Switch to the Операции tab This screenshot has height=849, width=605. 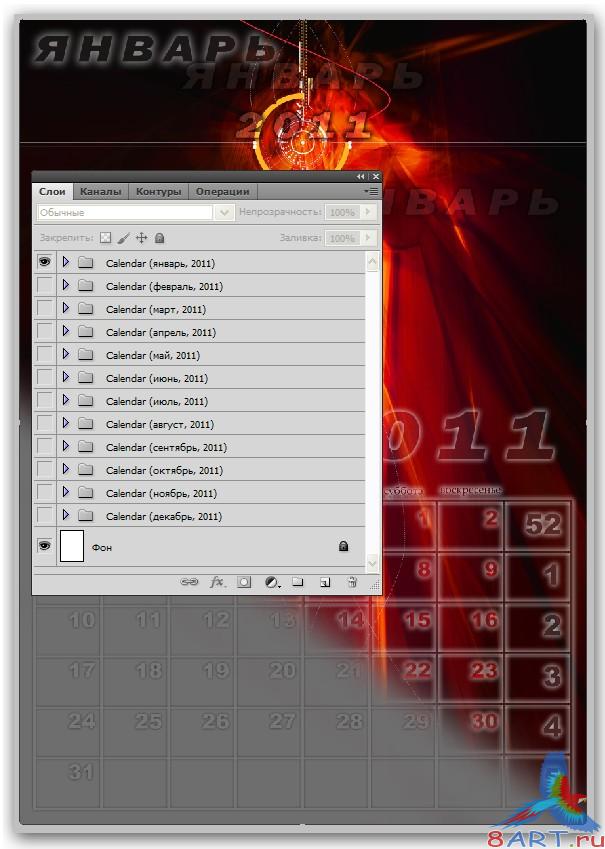pyautogui.click(x=222, y=191)
